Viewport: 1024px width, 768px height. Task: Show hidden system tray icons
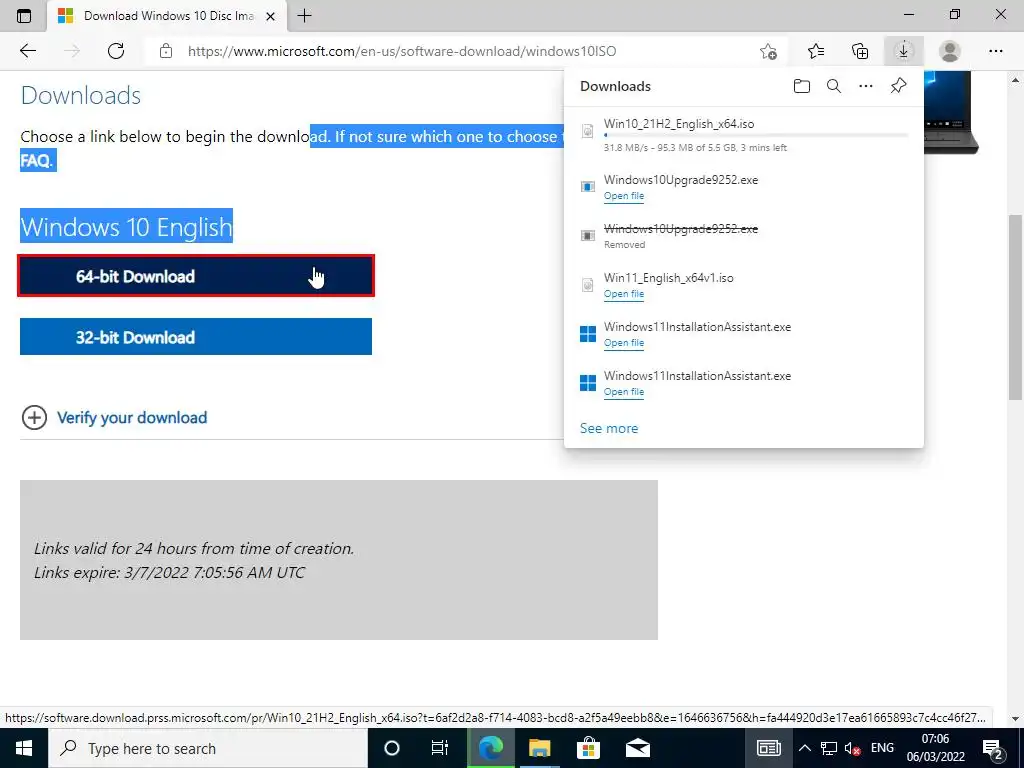805,748
